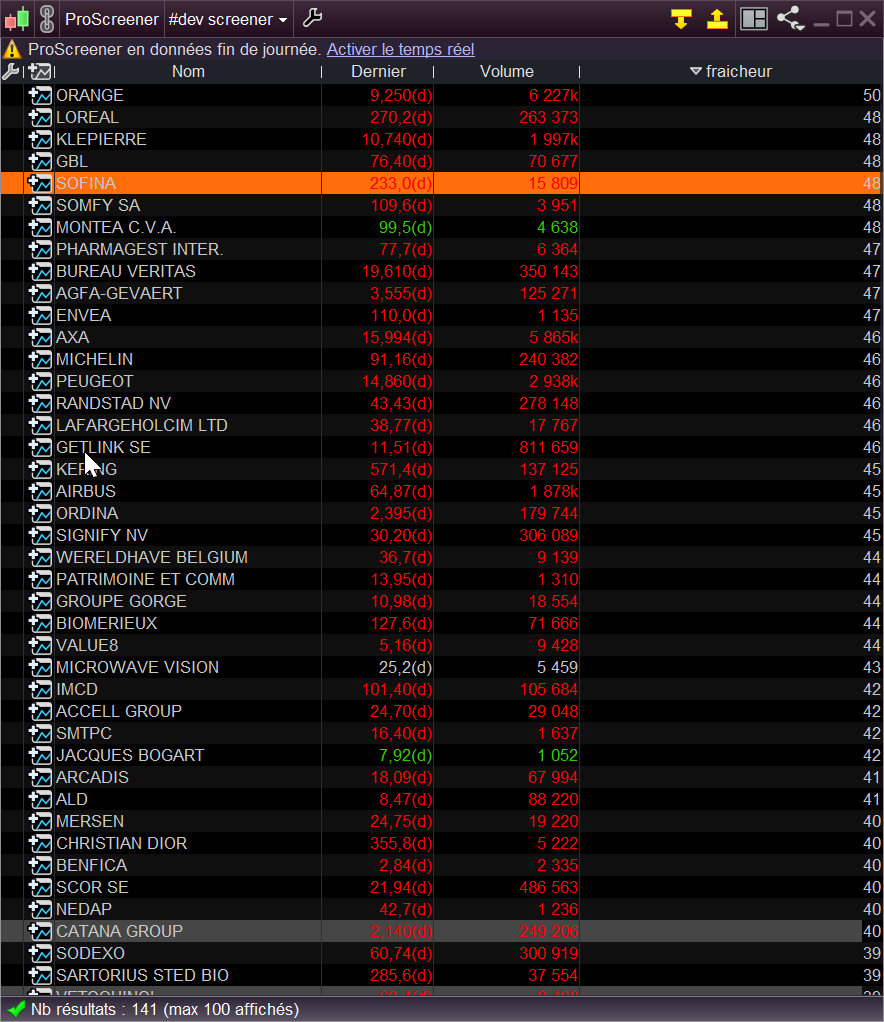Click KERING last price 571,4(d)
The height and width of the screenshot is (1022, 884).
pyautogui.click(x=401, y=469)
